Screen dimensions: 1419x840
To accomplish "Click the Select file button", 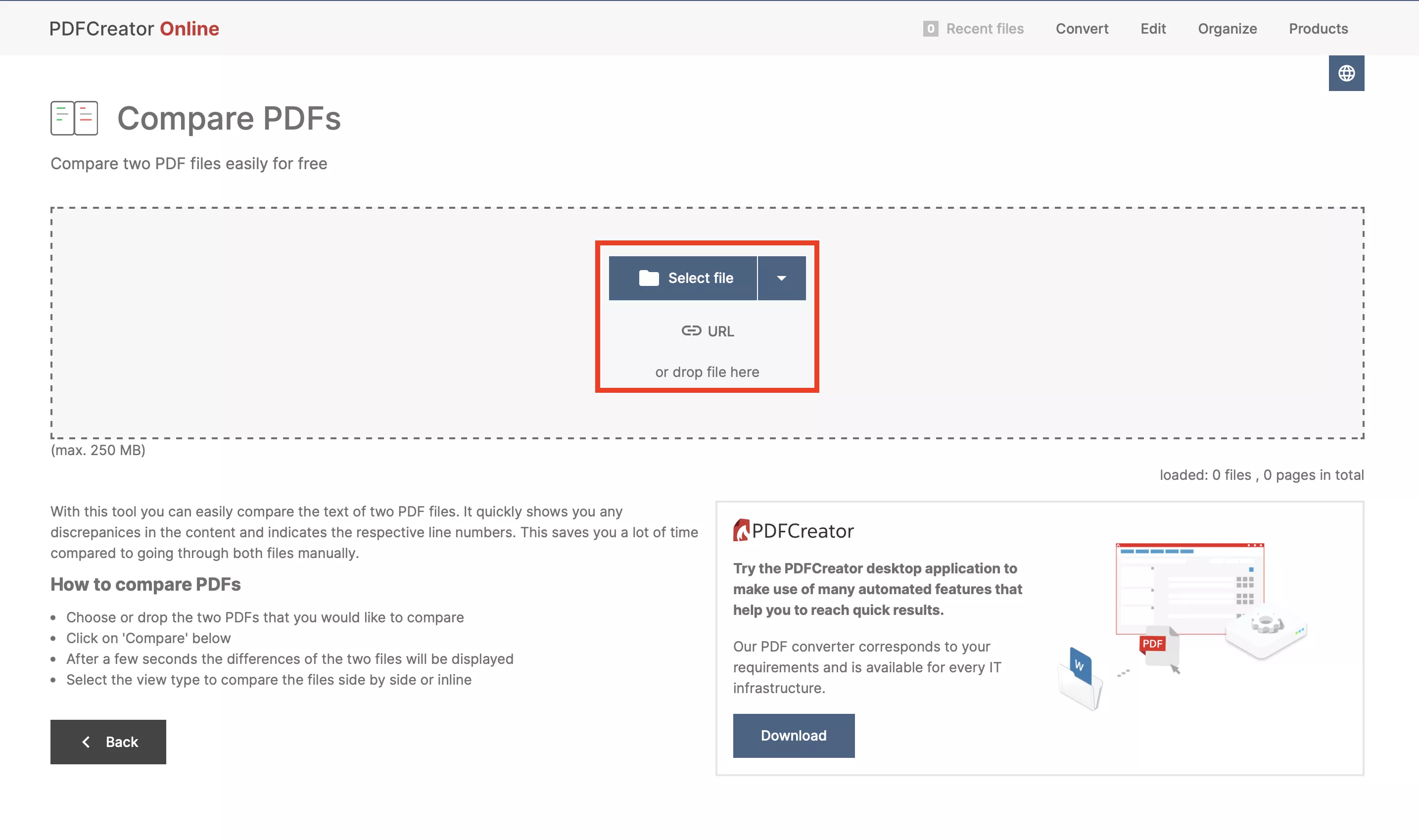I will click(x=682, y=278).
